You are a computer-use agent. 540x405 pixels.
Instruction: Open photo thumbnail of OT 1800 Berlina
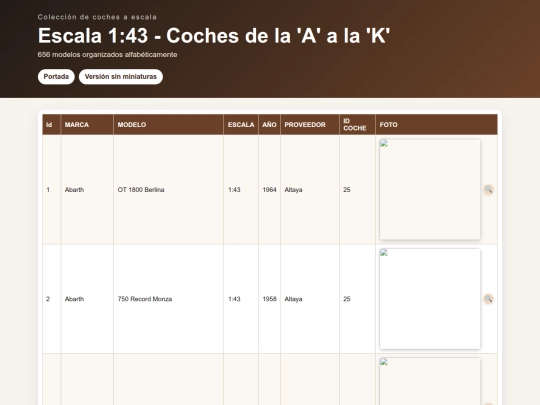click(x=430, y=189)
